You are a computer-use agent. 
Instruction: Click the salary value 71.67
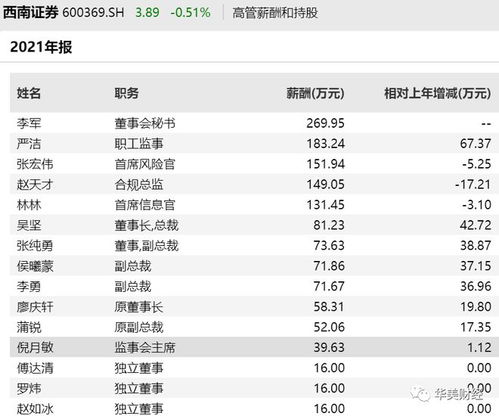pyautogui.click(x=329, y=286)
